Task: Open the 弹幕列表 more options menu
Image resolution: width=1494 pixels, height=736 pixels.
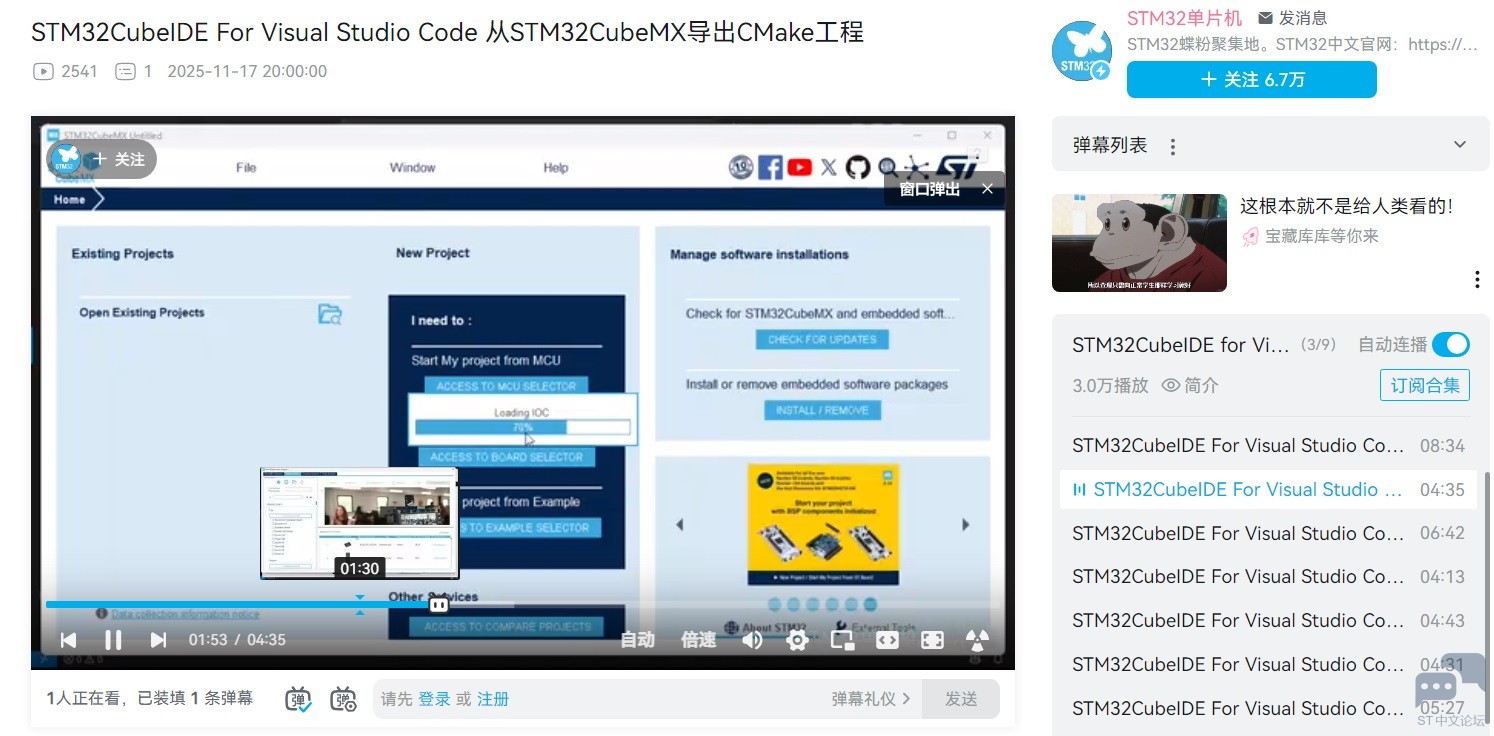Action: 1173,147
